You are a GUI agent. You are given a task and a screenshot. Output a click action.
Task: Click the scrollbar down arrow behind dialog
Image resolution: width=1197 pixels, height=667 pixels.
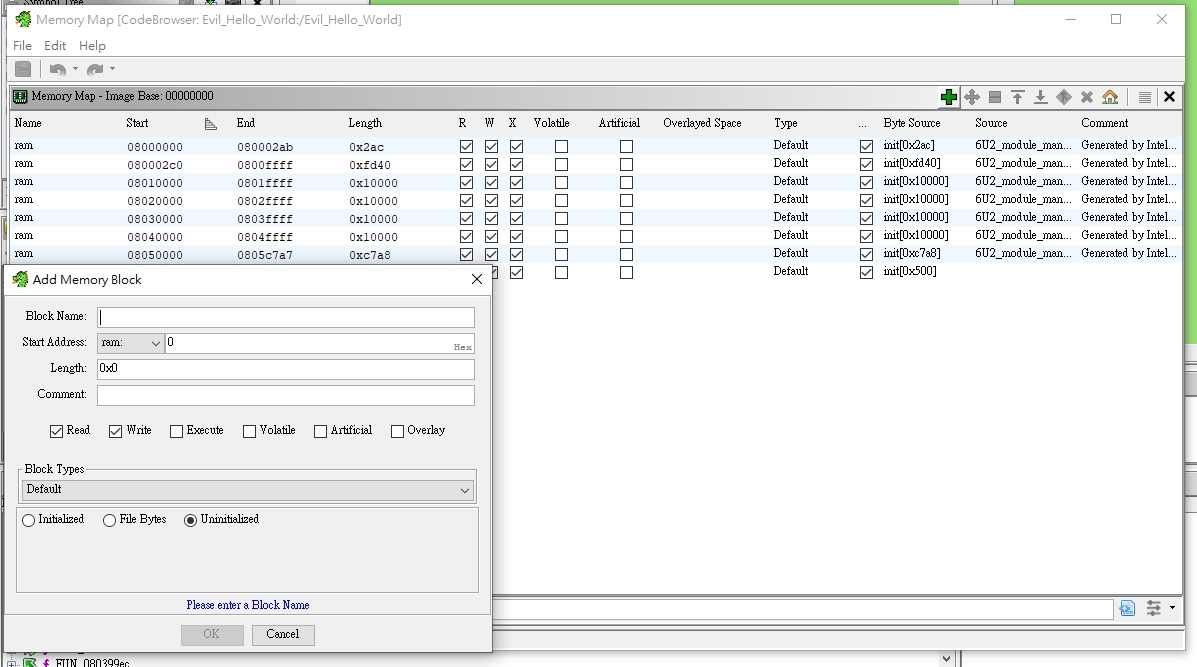947,659
